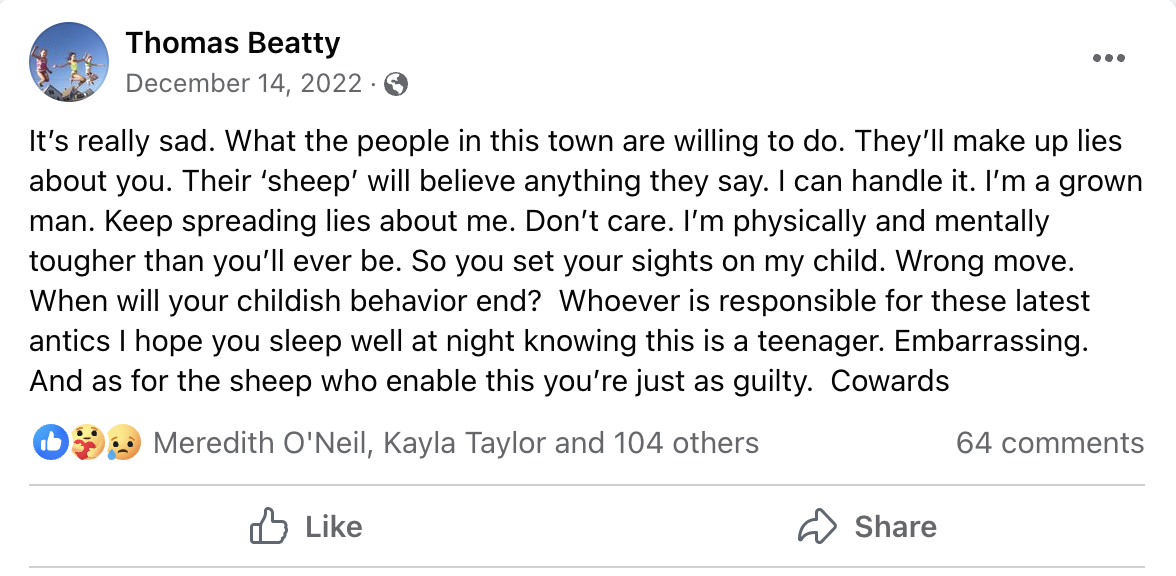The image size is (1176, 576).
Task: Click the share arrow icon
Action: pos(819,527)
